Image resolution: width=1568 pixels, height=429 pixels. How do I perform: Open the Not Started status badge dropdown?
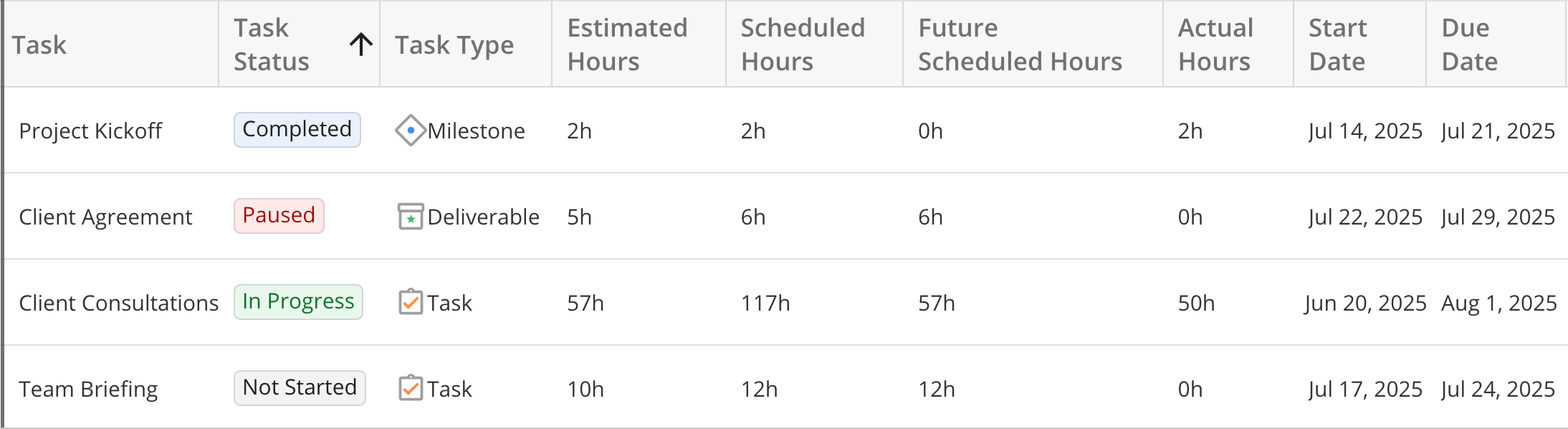pyautogui.click(x=300, y=388)
